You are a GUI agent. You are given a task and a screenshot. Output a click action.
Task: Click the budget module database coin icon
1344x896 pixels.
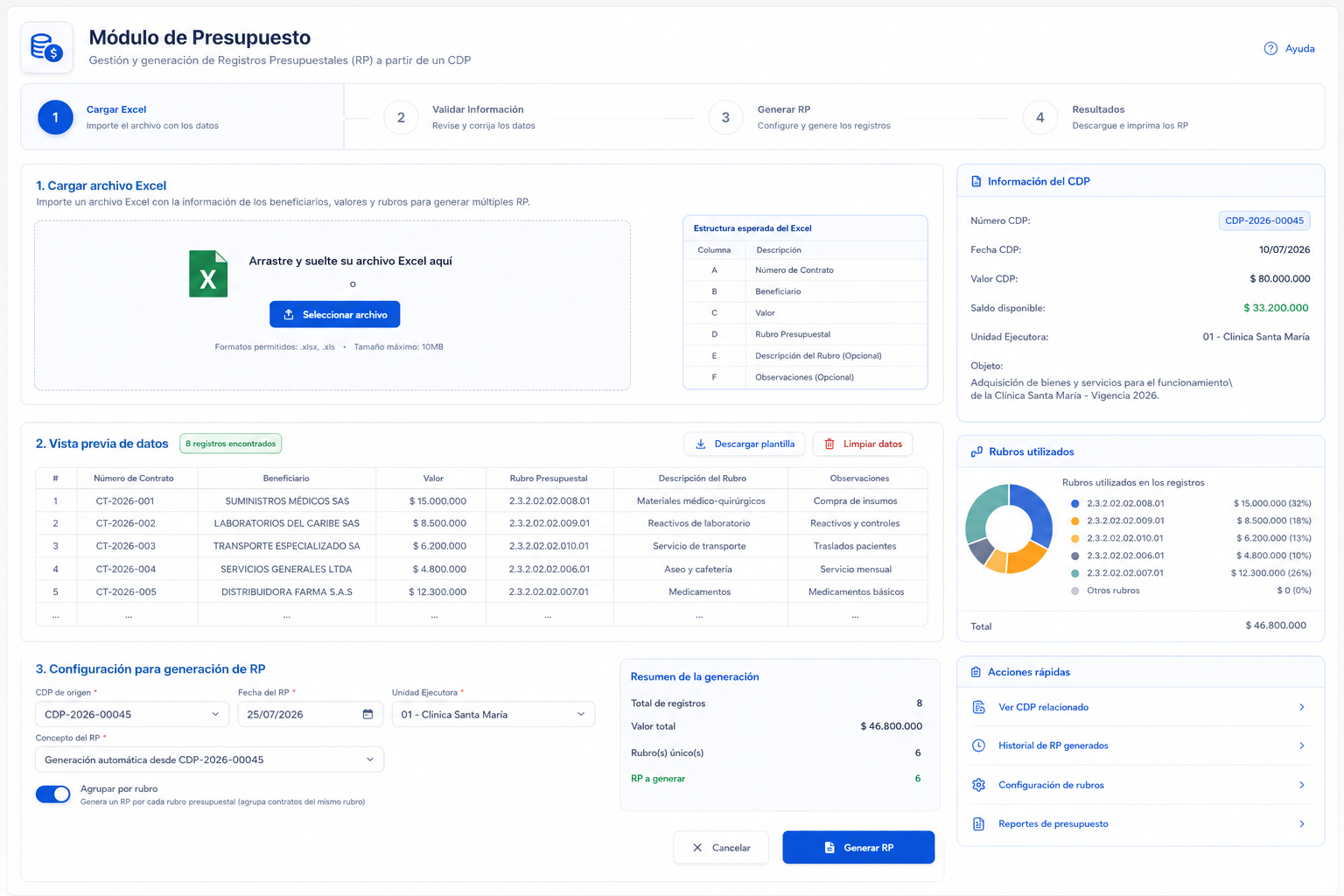coord(46,47)
